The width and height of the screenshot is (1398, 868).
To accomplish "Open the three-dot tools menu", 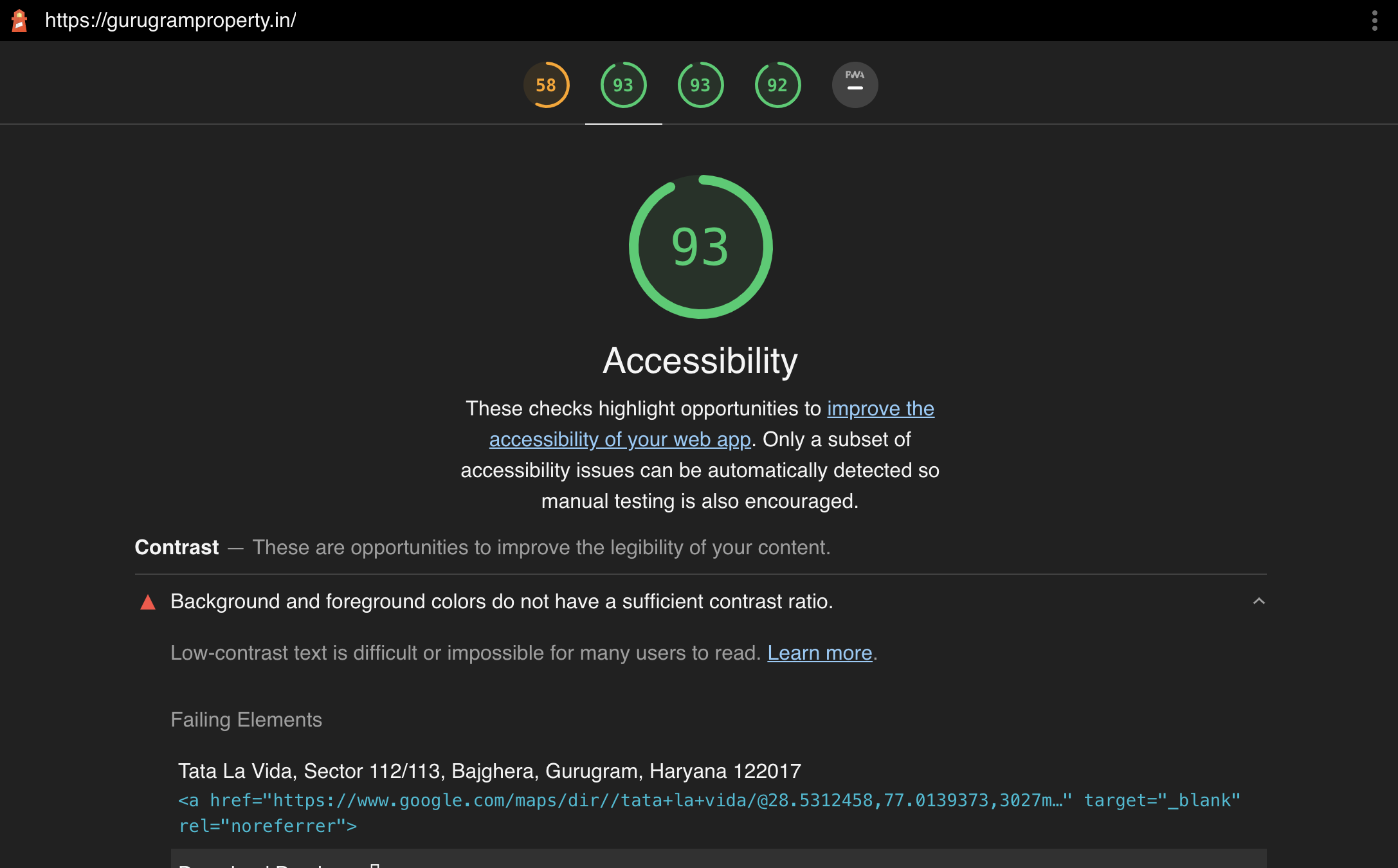I will click(x=1374, y=21).
